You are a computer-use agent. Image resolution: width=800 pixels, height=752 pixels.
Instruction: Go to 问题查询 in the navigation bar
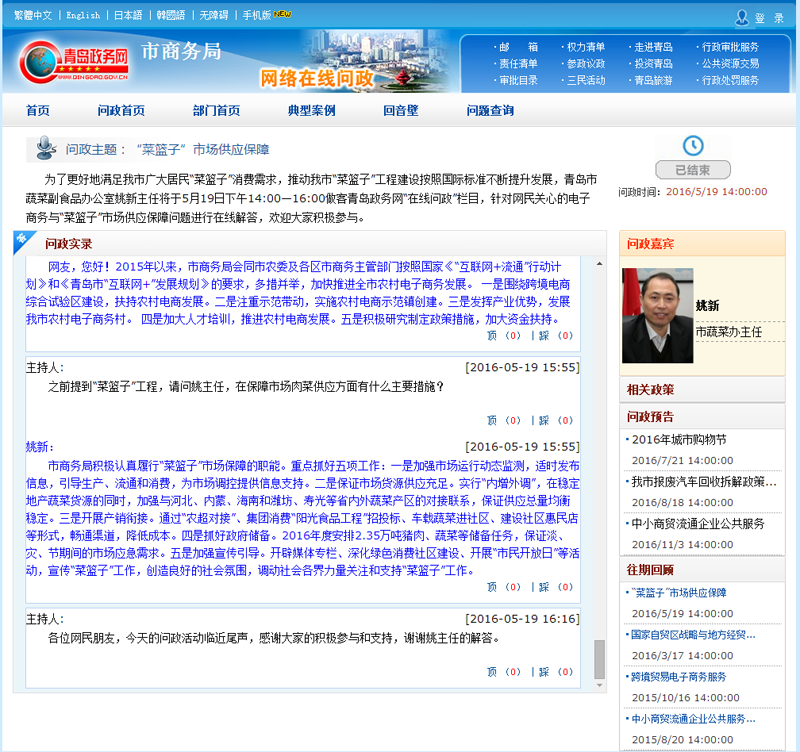click(490, 111)
